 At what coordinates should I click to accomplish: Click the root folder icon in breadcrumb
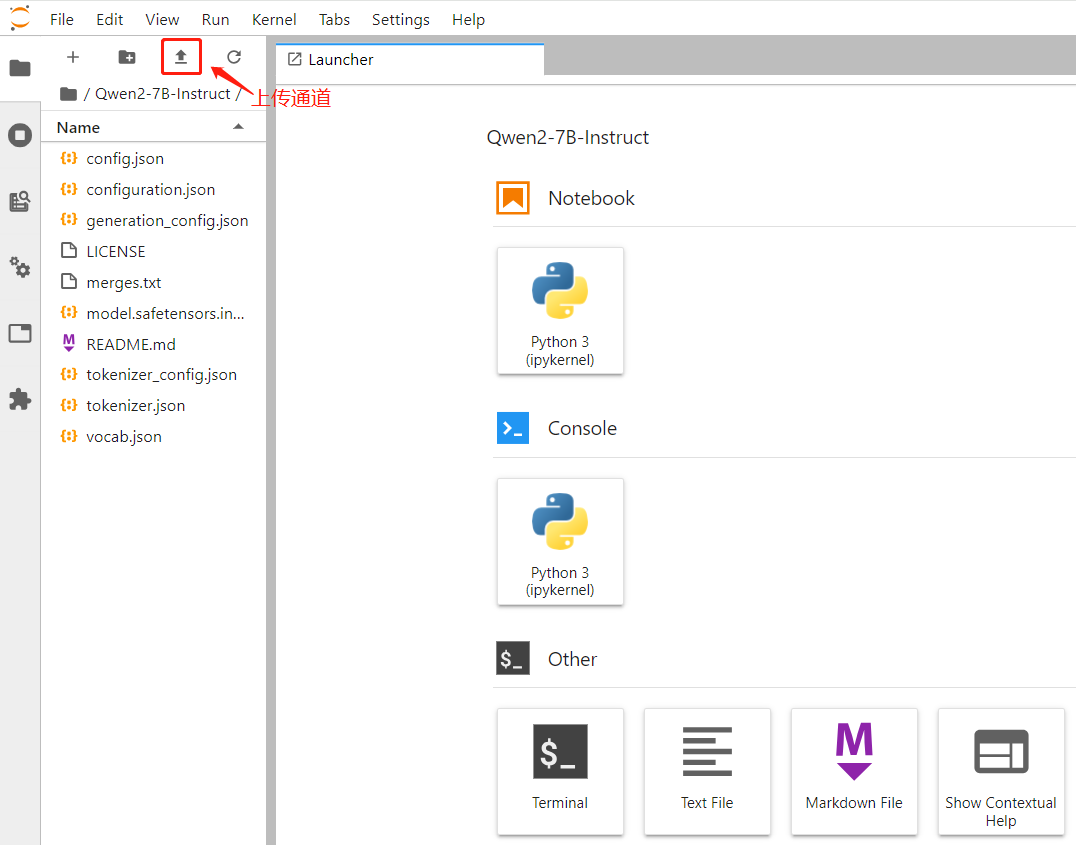tap(68, 94)
